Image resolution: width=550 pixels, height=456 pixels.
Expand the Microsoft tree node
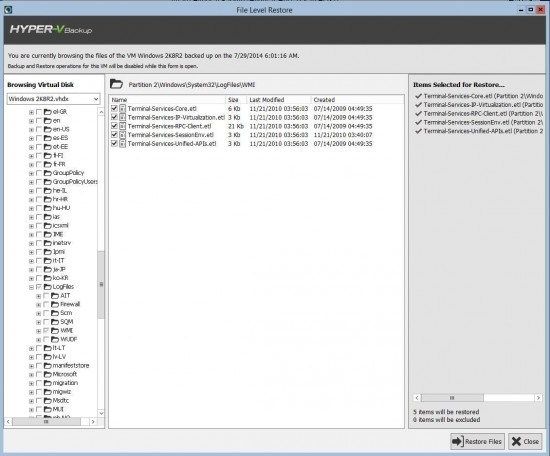point(32,375)
